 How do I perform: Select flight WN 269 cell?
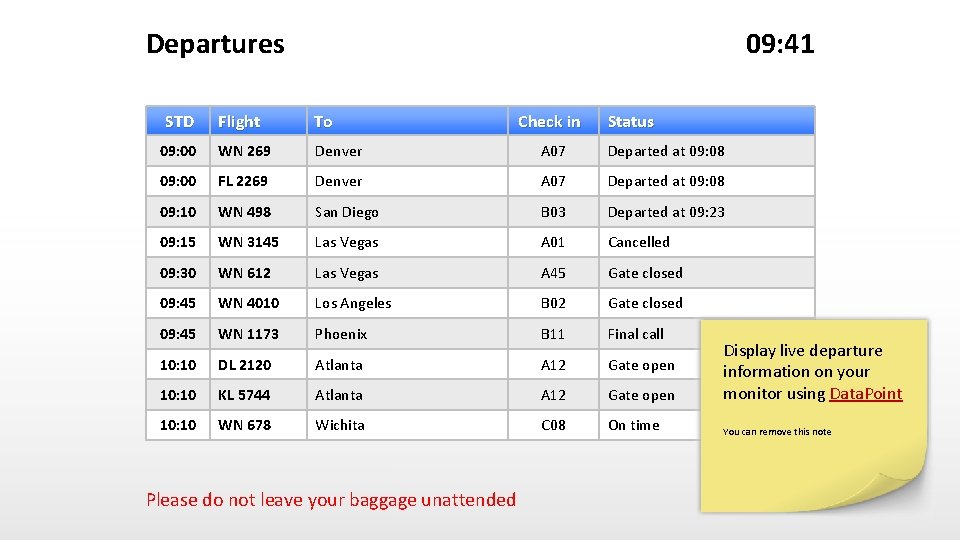click(258, 151)
